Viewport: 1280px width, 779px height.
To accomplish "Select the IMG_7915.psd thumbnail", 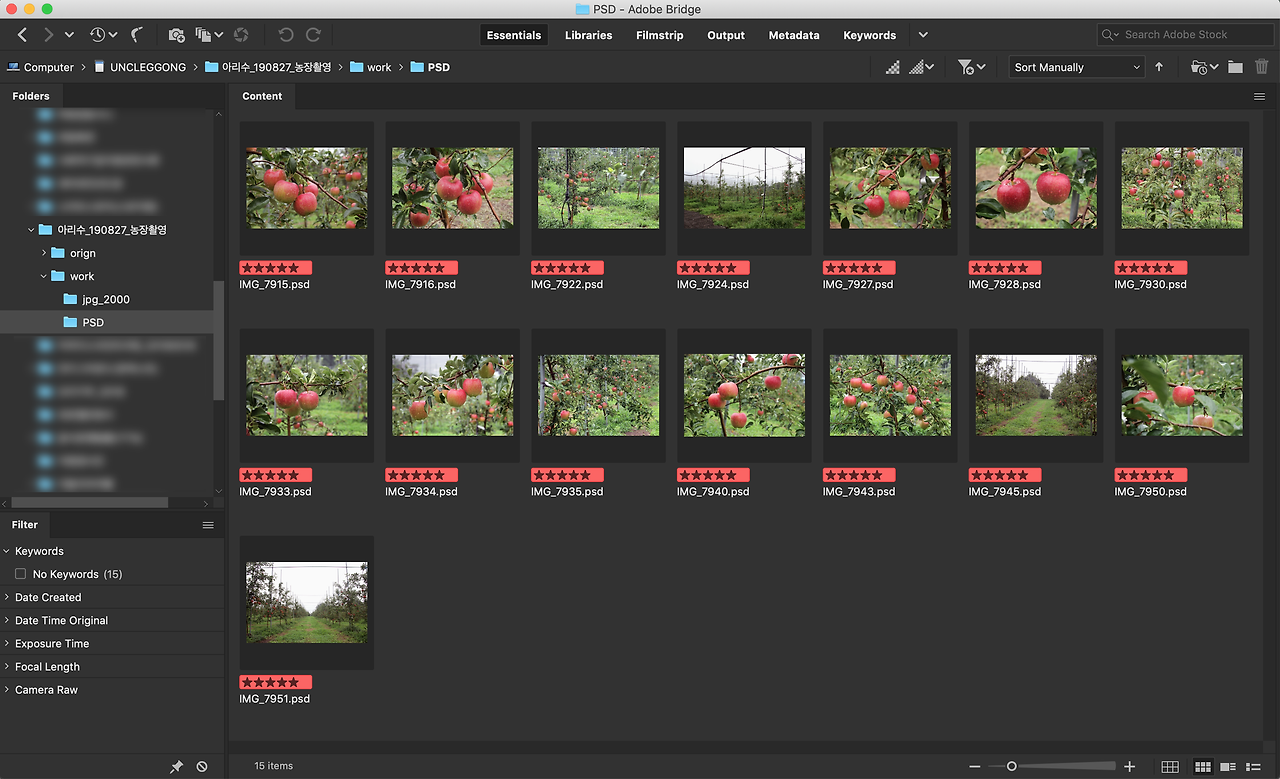I will 307,188.
